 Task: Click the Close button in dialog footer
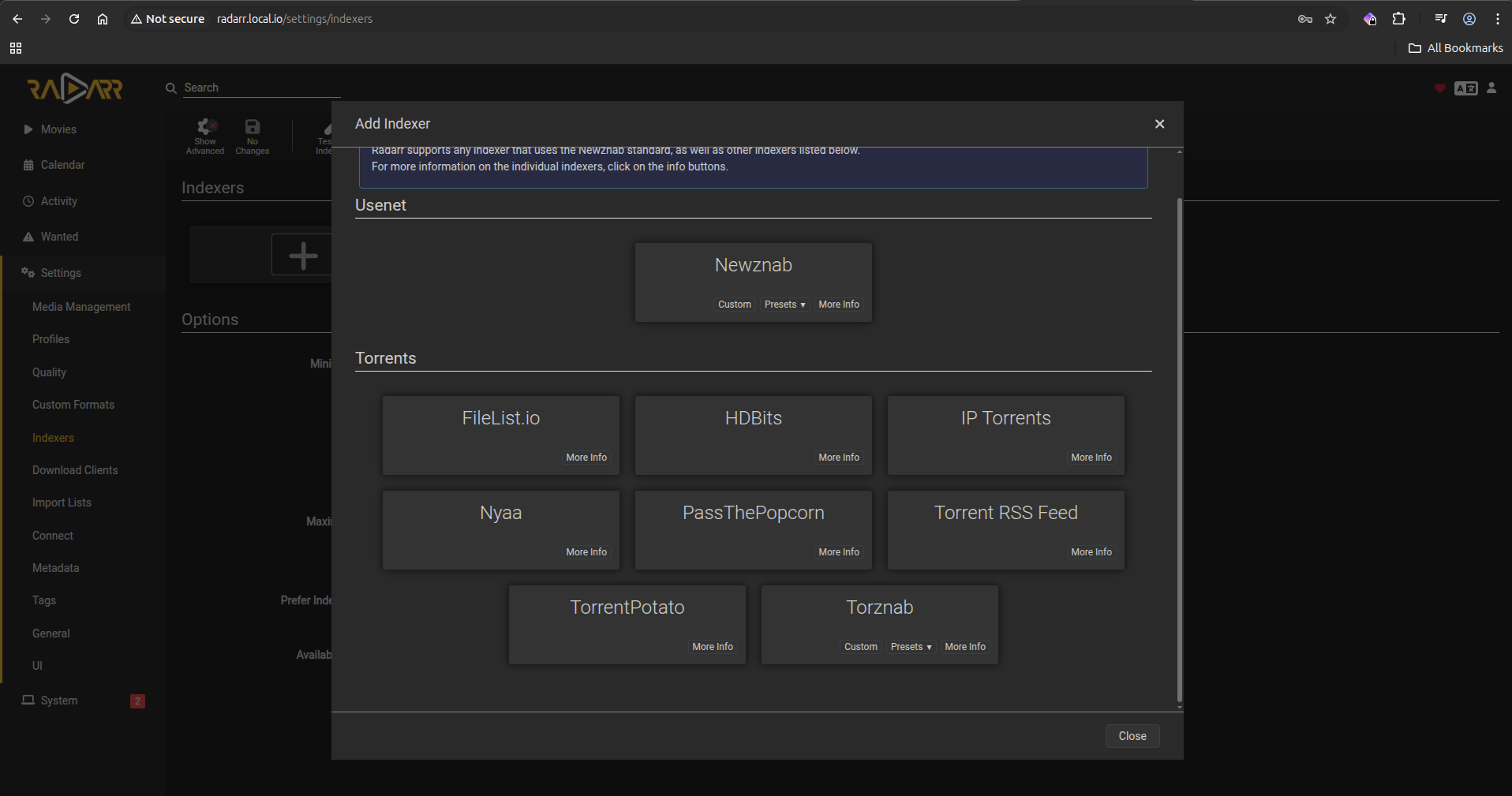click(1132, 736)
